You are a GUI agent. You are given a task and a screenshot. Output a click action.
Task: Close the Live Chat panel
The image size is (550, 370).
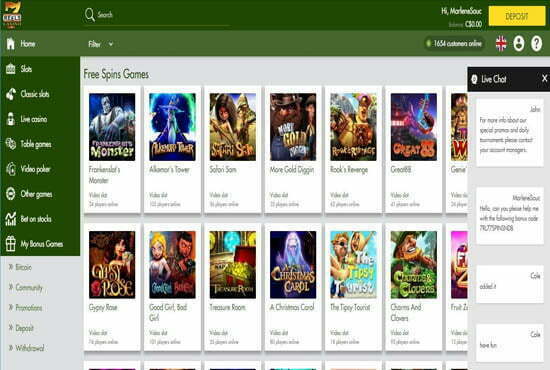544,79
